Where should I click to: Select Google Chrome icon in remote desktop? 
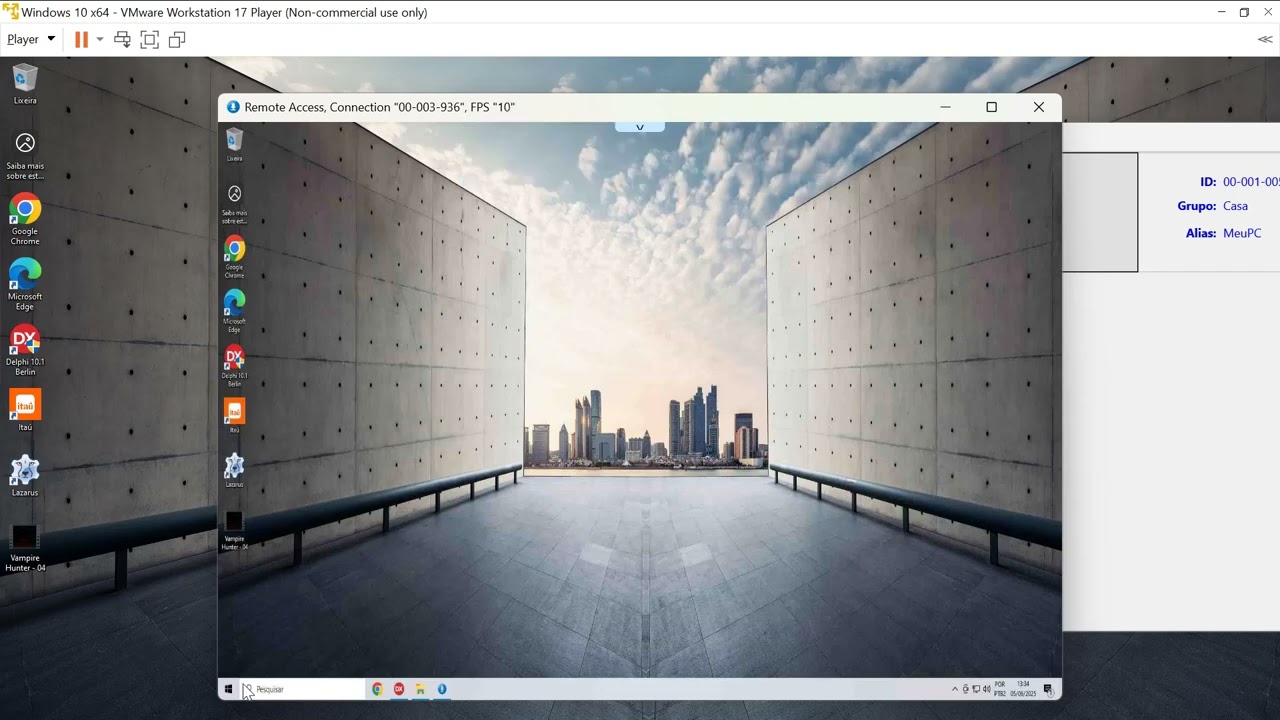(234, 256)
